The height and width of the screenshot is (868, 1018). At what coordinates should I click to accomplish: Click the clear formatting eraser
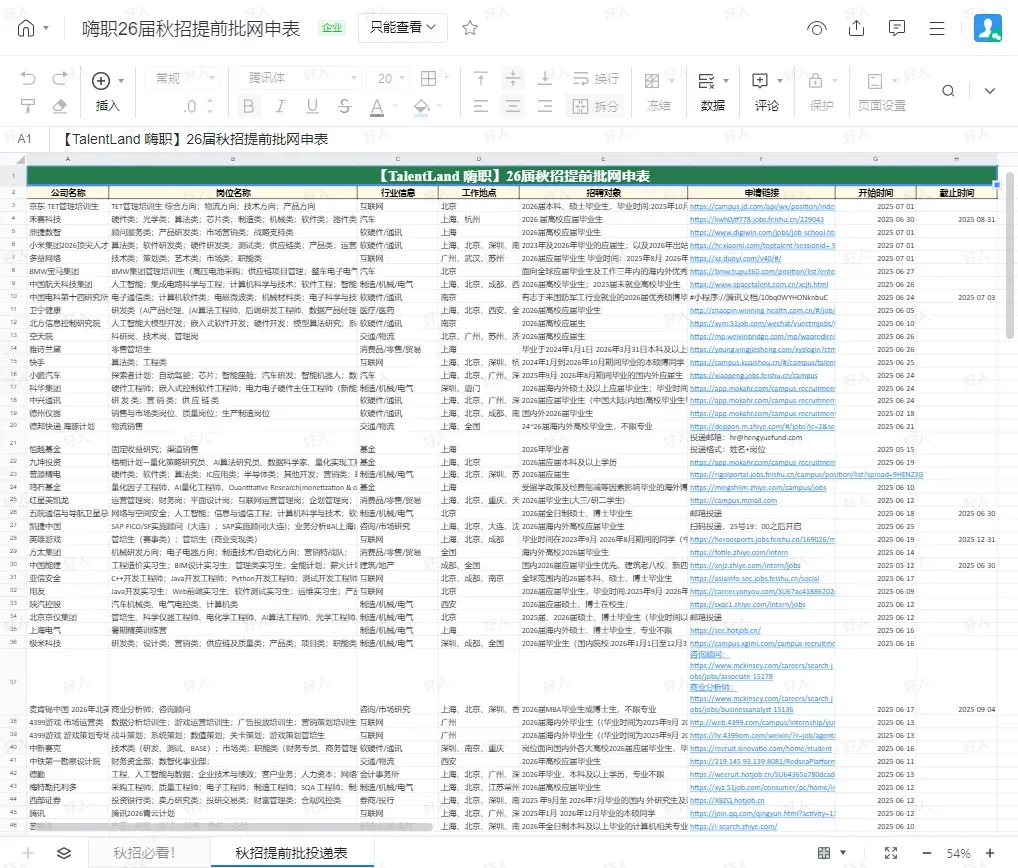click(60, 106)
